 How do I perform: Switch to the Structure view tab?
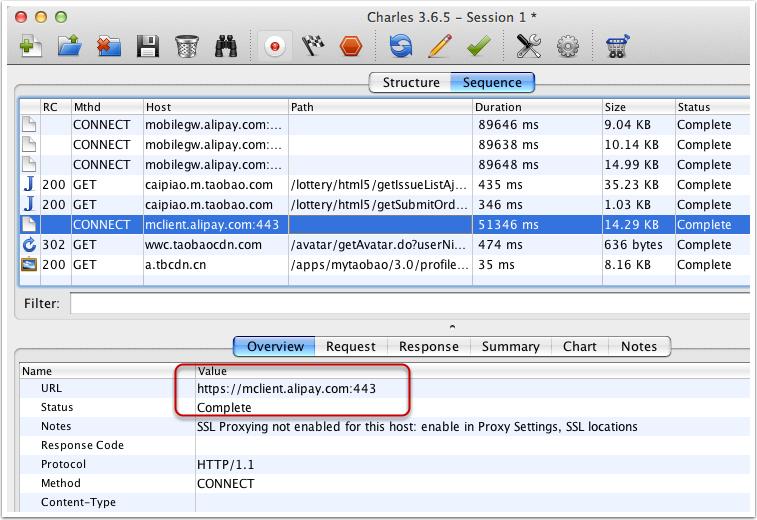(410, 83)
